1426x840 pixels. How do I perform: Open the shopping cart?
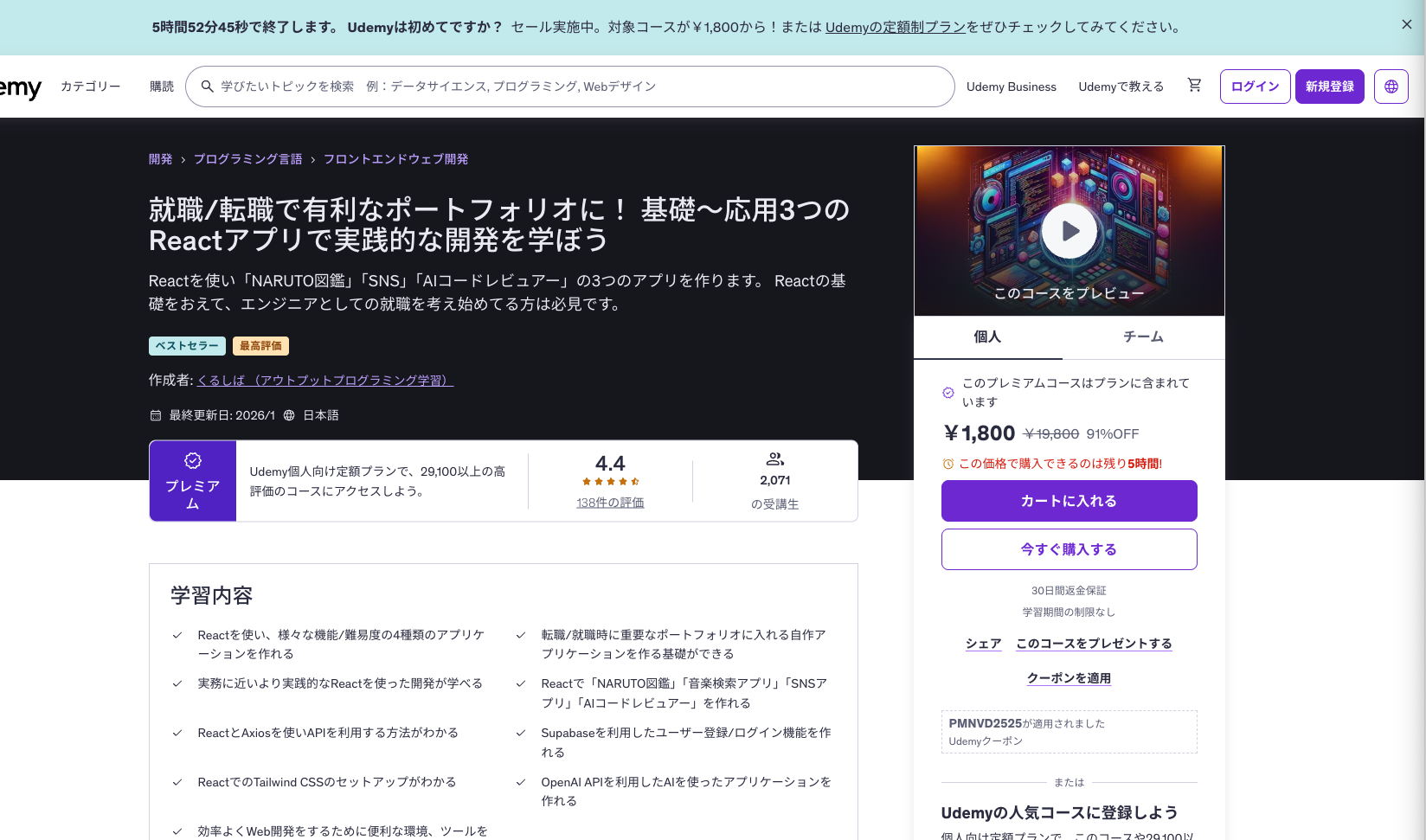[x=1194, y=85]
